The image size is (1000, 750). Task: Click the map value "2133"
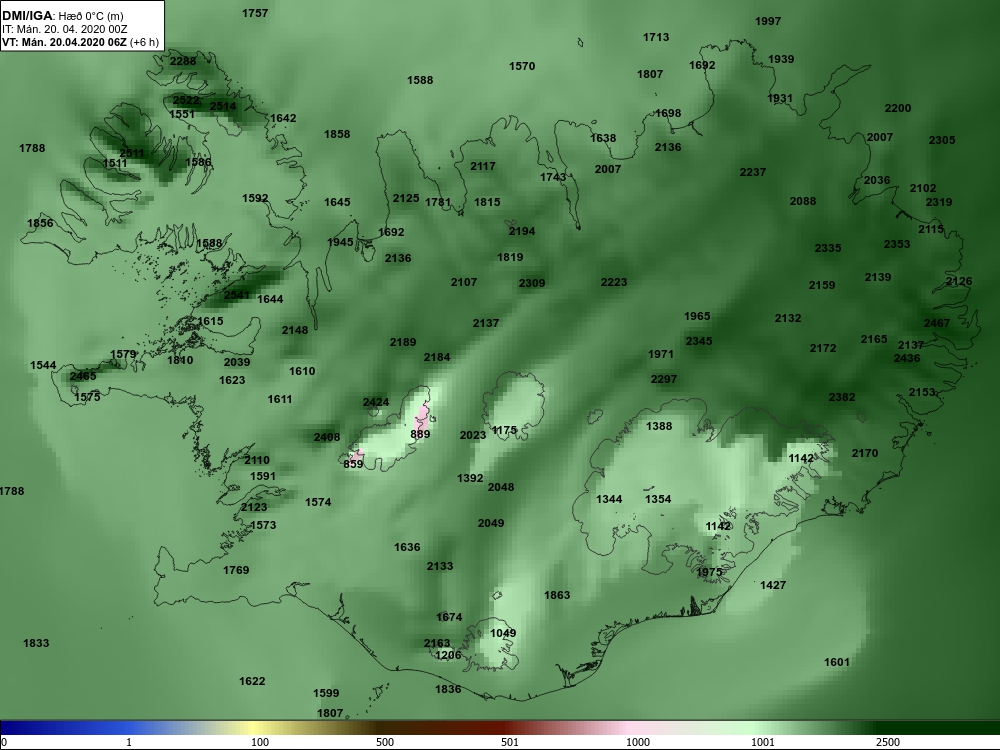pos(439,566)
